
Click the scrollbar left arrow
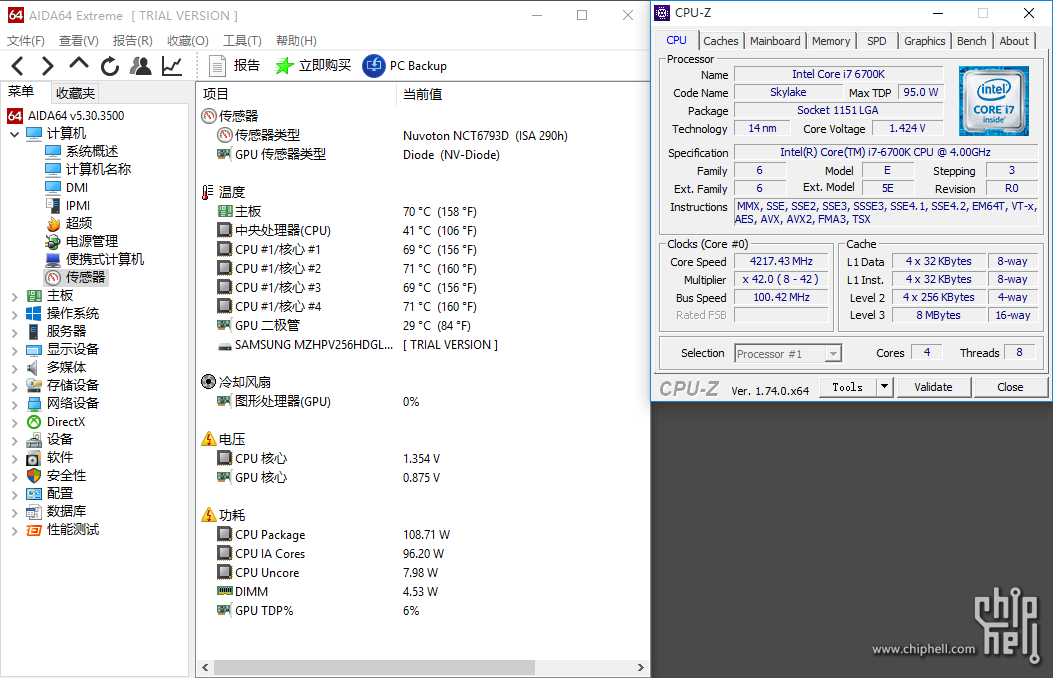(205, 667)
